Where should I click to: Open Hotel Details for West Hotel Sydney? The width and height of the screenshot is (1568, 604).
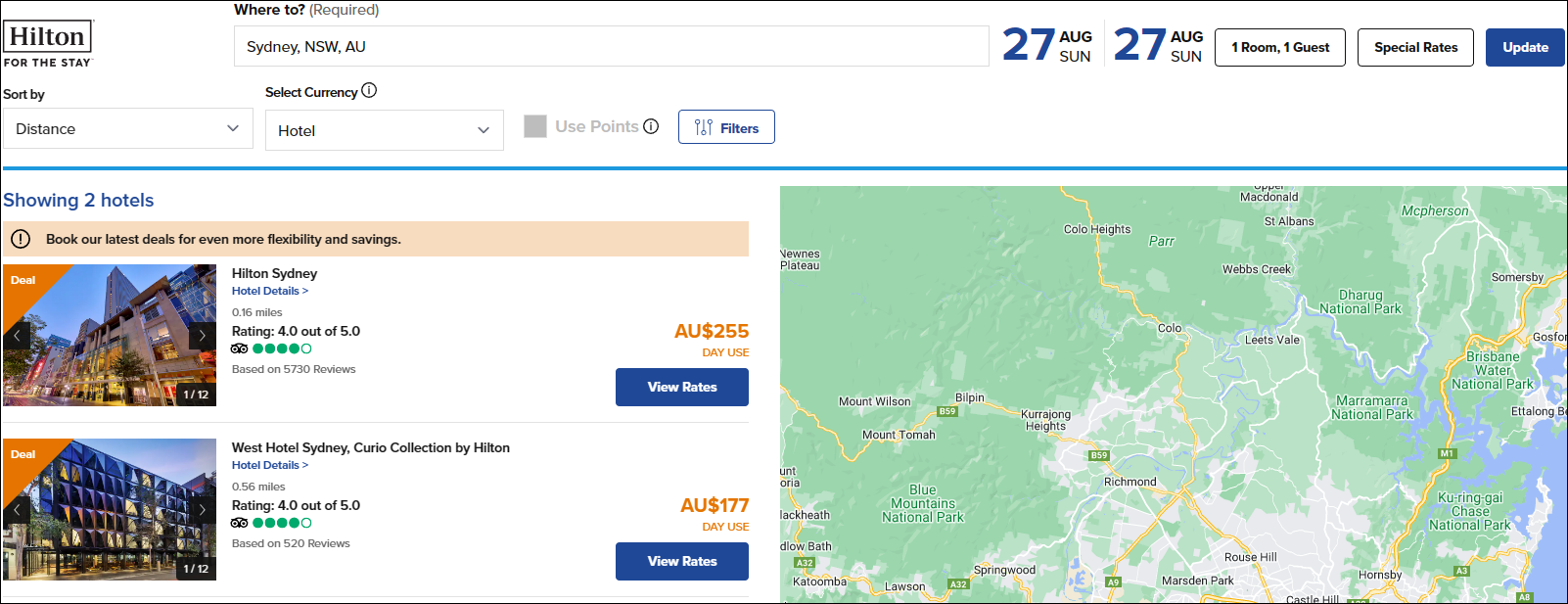click(x=270, y=465)
